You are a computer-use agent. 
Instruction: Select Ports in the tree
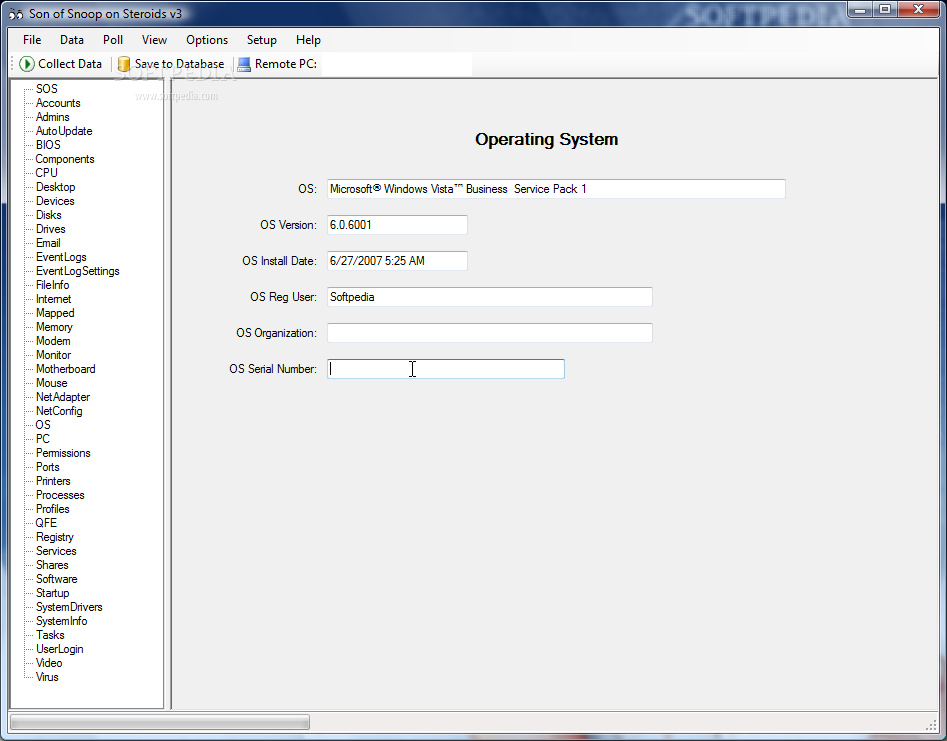(48, 467)
